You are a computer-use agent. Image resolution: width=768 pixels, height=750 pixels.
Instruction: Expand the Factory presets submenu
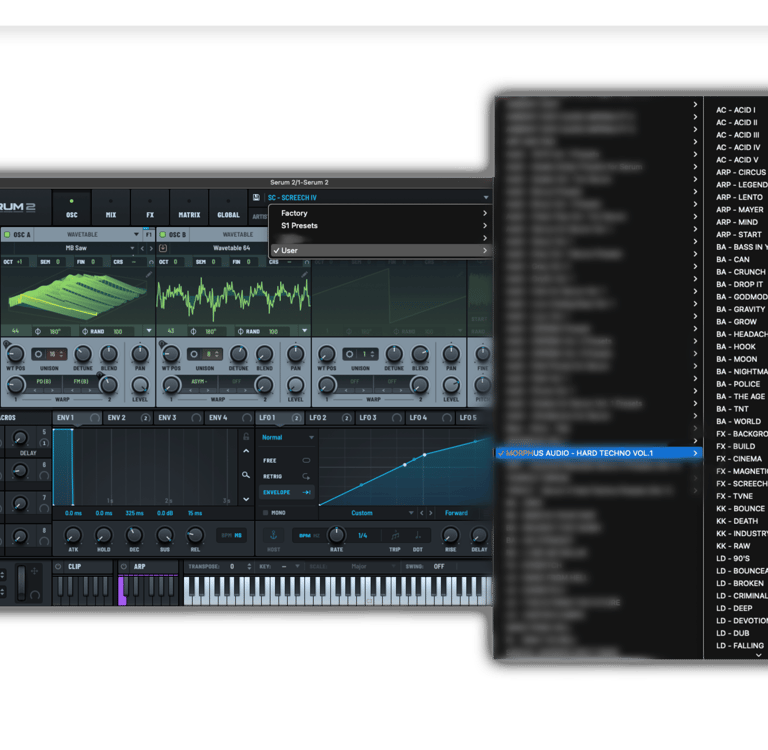(x=380, y=213)
